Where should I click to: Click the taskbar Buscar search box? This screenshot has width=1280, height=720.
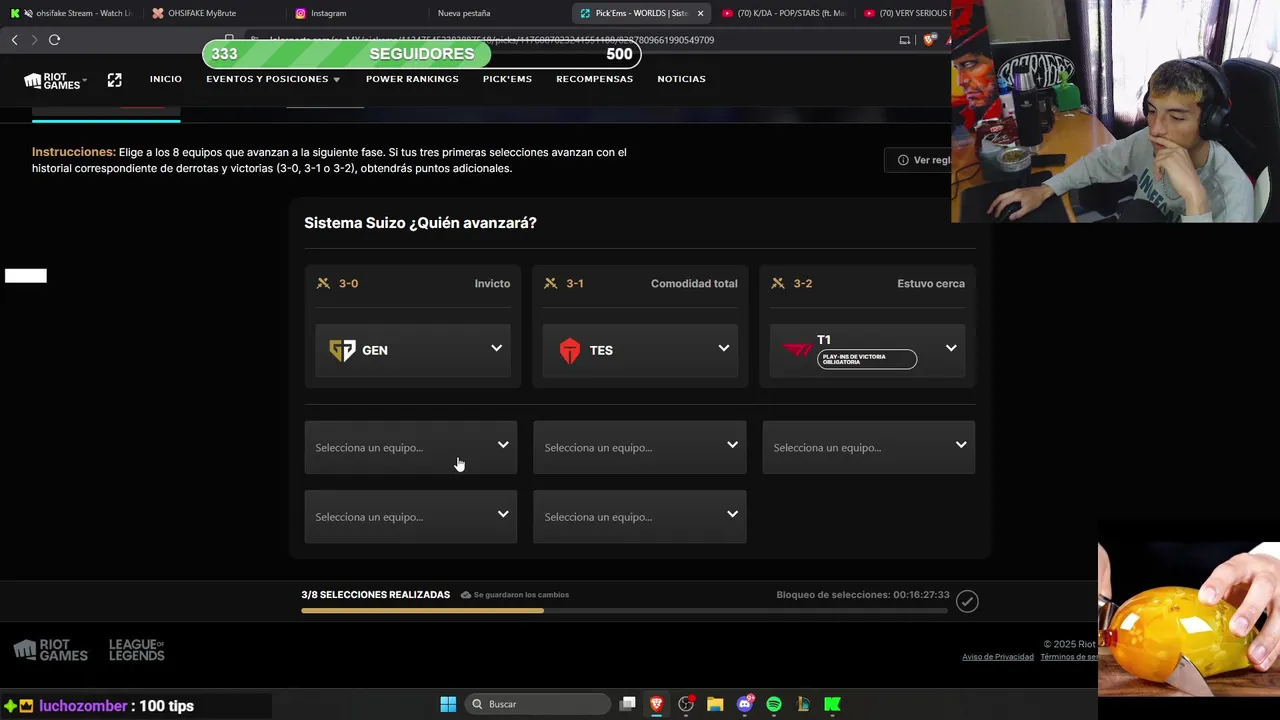pos(539,704)
